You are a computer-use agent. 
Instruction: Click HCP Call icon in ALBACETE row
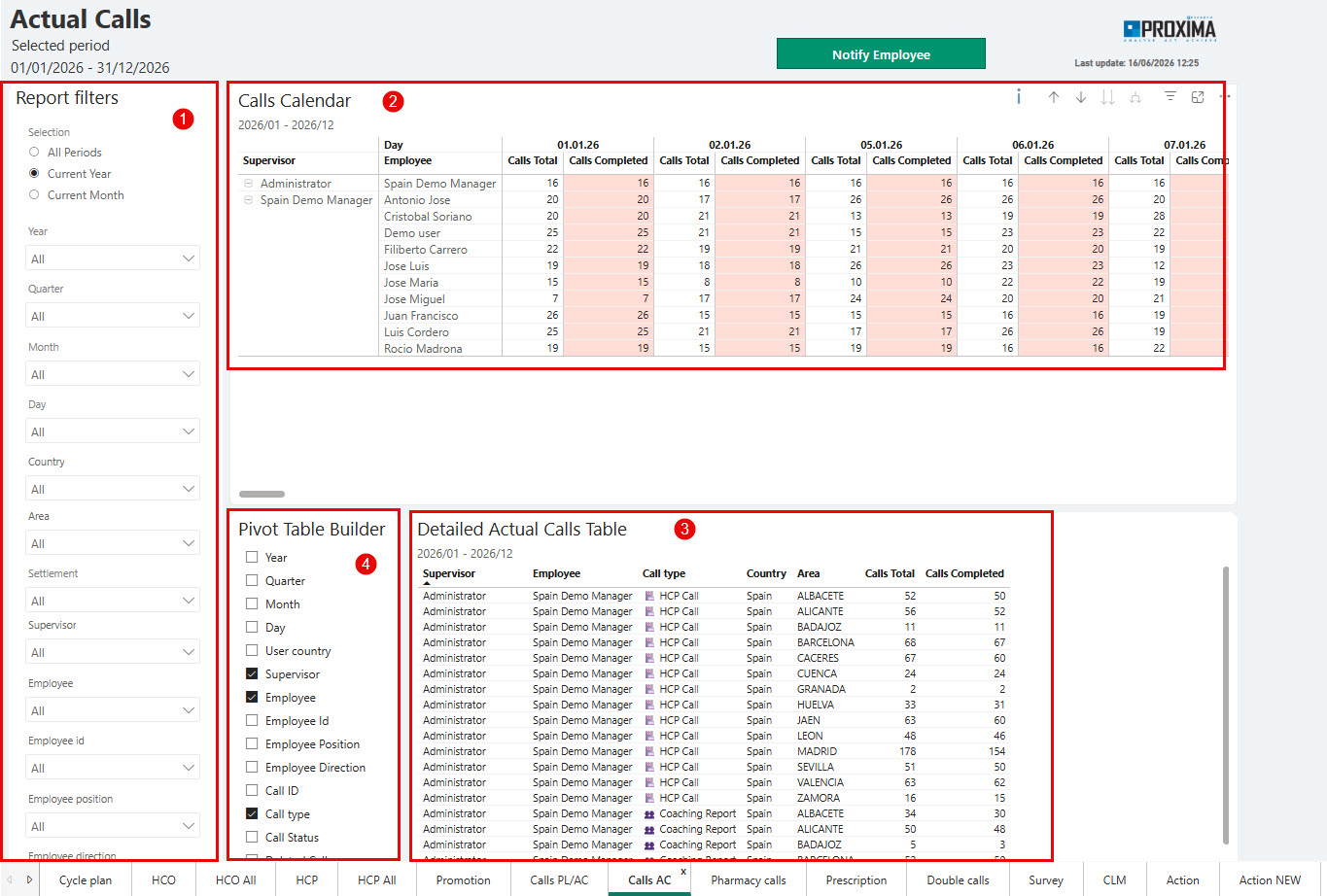[x=649, y=596]
